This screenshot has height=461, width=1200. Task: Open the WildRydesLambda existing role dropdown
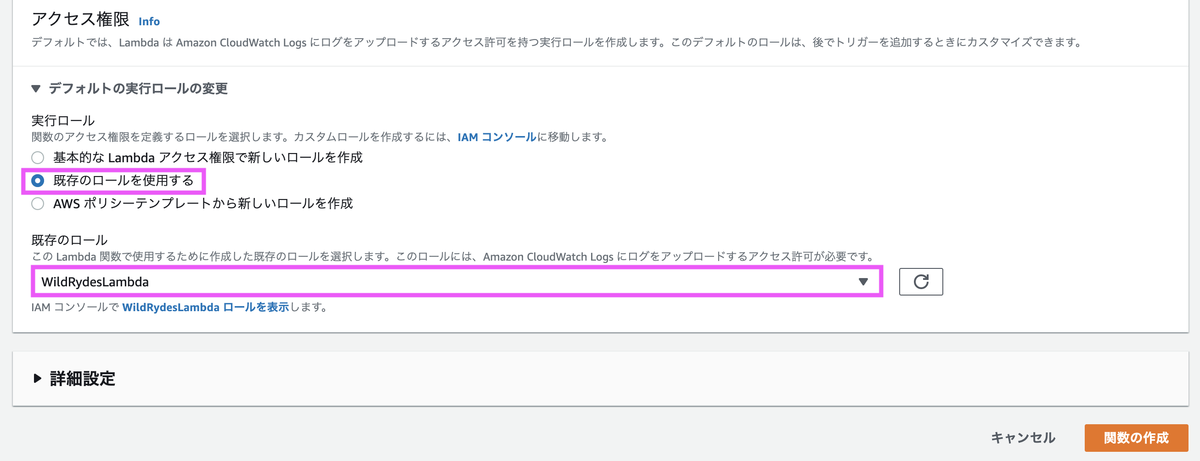(x=455, y=282)
